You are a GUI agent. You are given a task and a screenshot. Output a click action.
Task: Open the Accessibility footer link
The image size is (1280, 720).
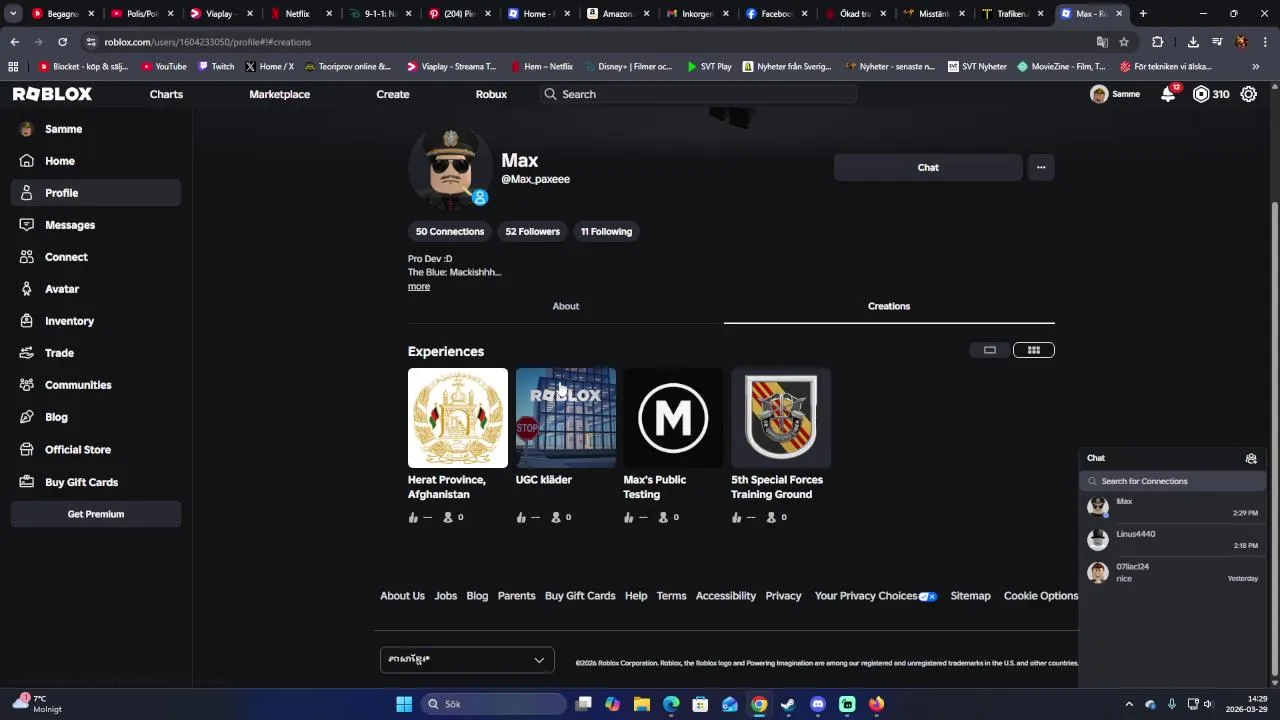(x=725, y=596)
